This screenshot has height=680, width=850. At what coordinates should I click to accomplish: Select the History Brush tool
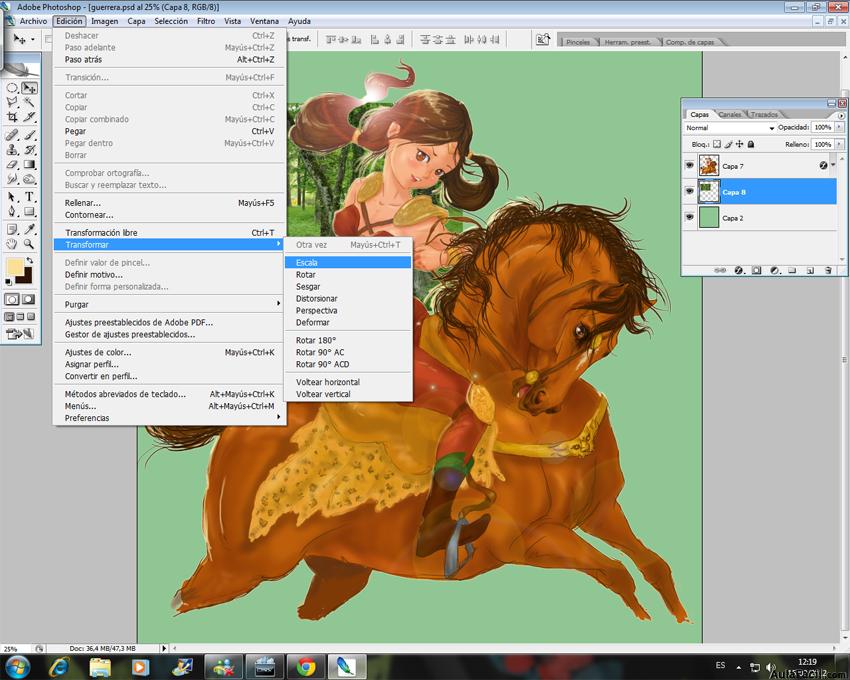pos(29,150)
